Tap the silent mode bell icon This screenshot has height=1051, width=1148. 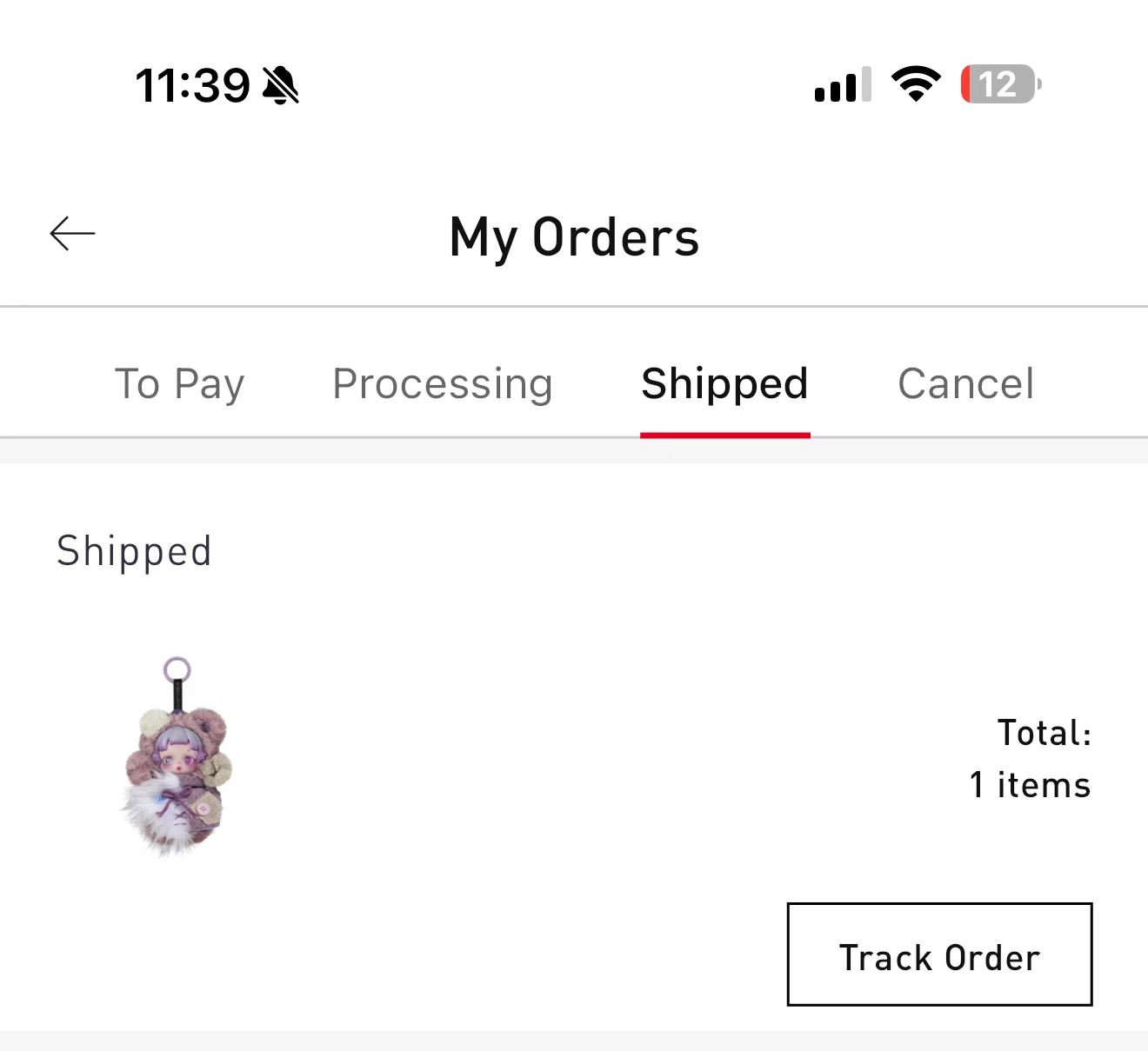[281, 85]
